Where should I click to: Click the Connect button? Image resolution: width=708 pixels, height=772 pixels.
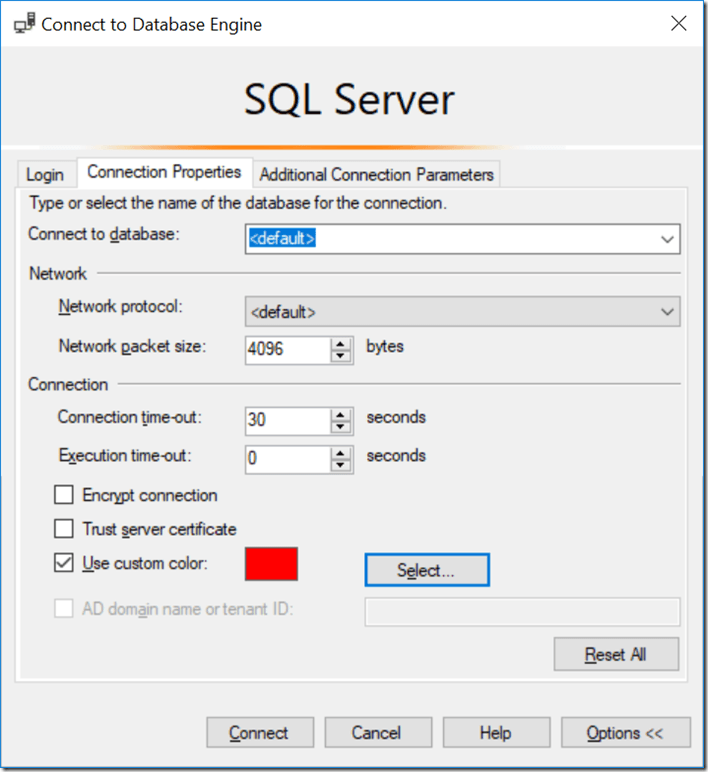tap(260, 733)
